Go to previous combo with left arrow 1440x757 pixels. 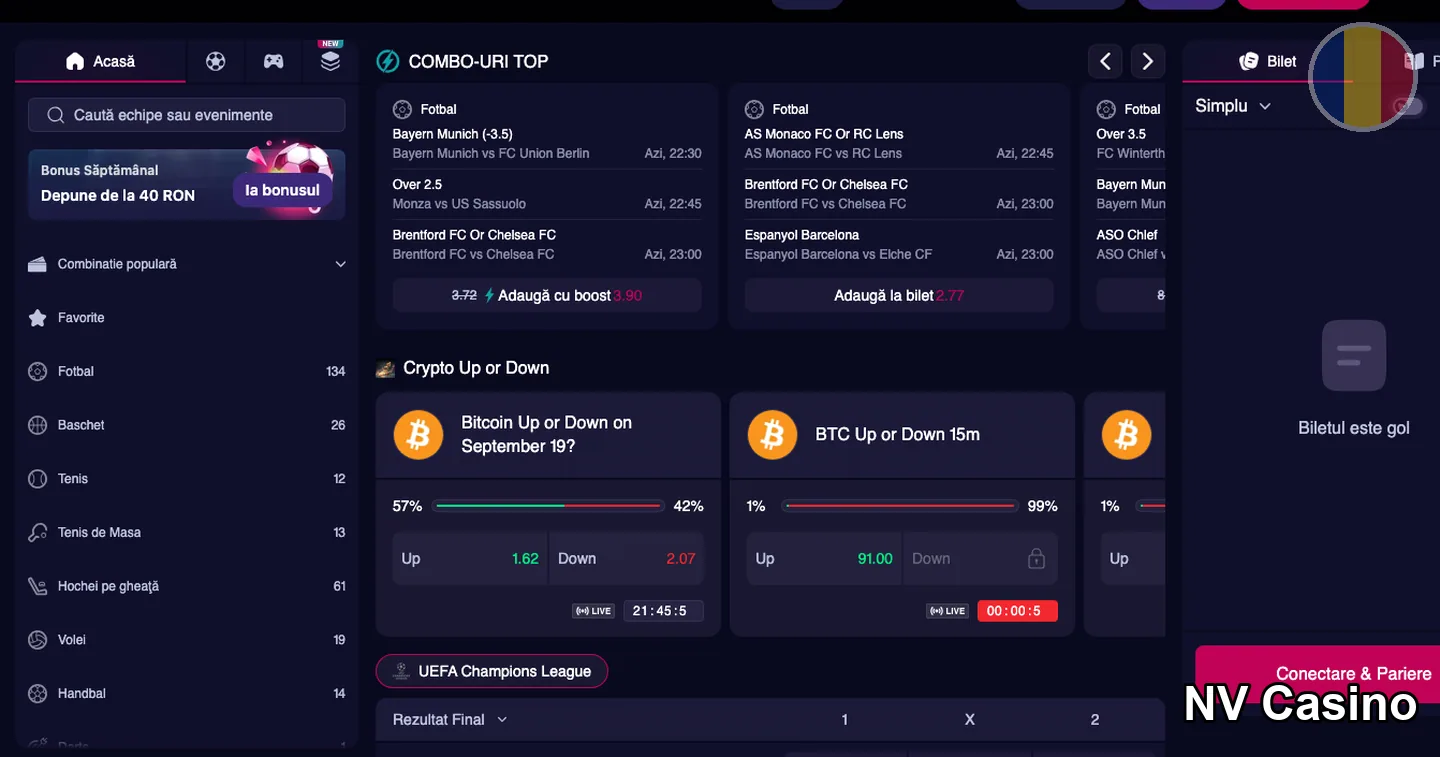coord(1105,62)
